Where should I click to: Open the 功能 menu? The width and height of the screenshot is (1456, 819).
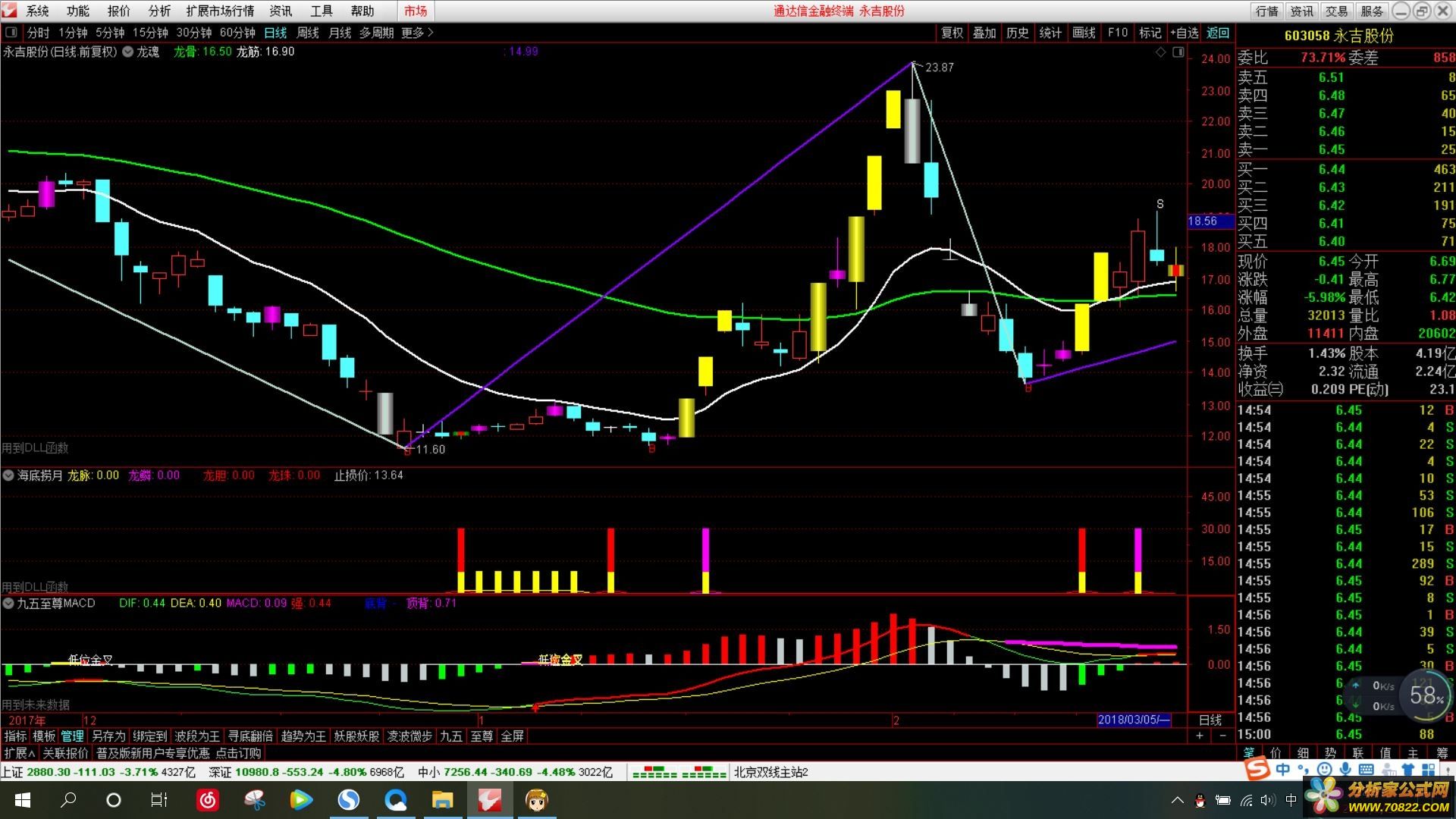tap(78, 11)
